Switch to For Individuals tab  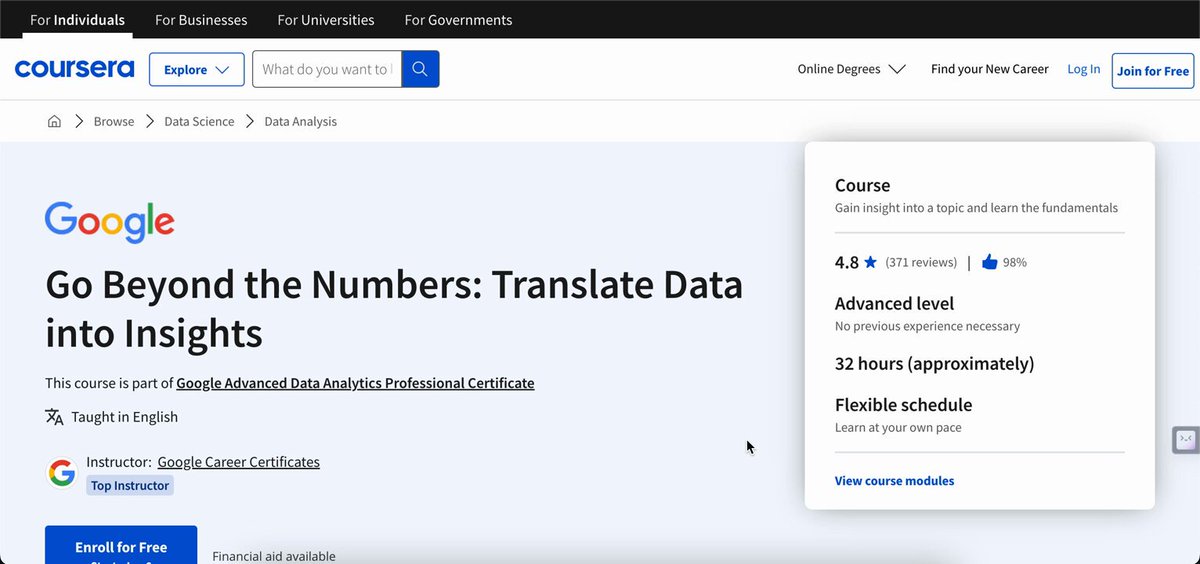pyautogui.click(x=77, y=20)
